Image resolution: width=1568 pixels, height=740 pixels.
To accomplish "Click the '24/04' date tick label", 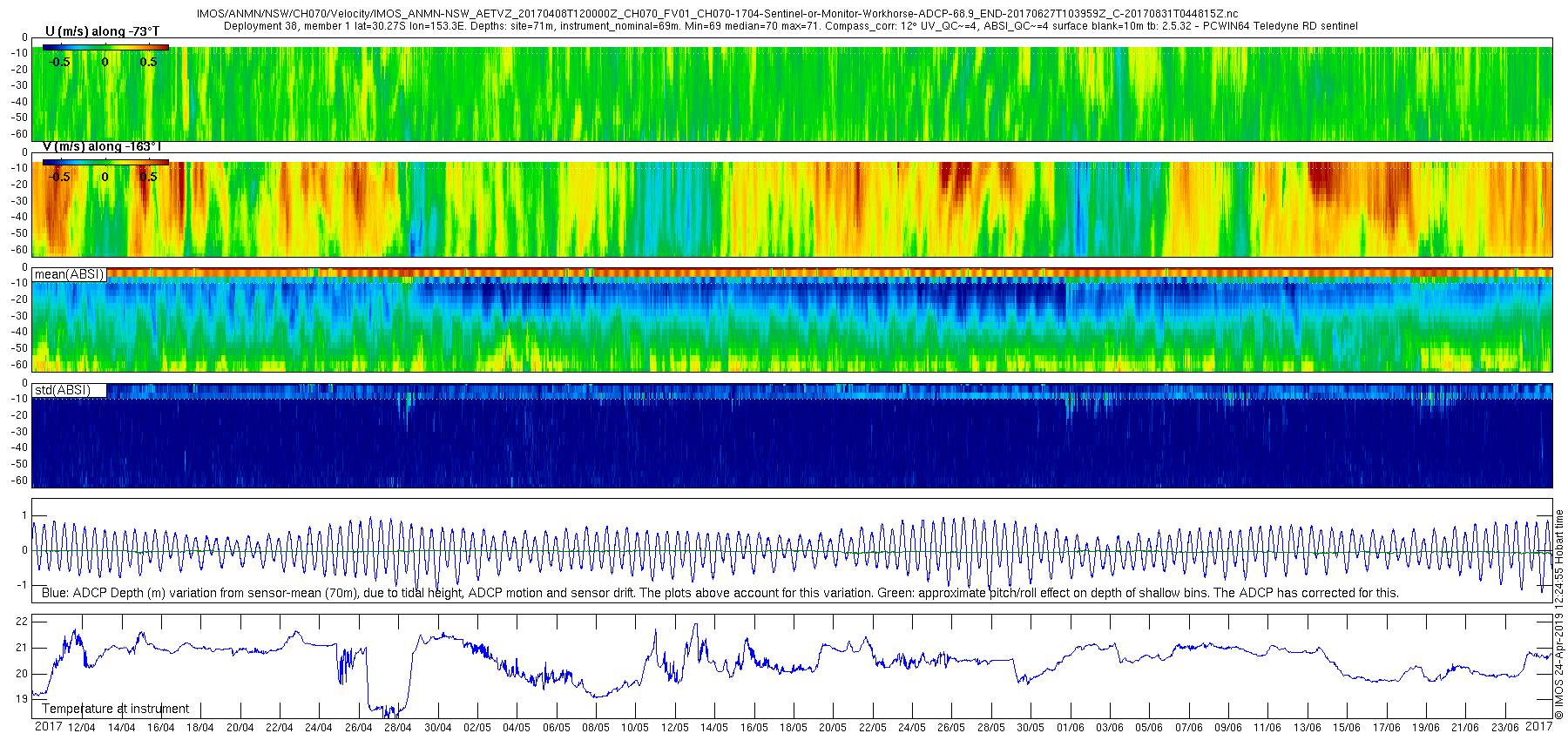I will click(x=319, y=728).
